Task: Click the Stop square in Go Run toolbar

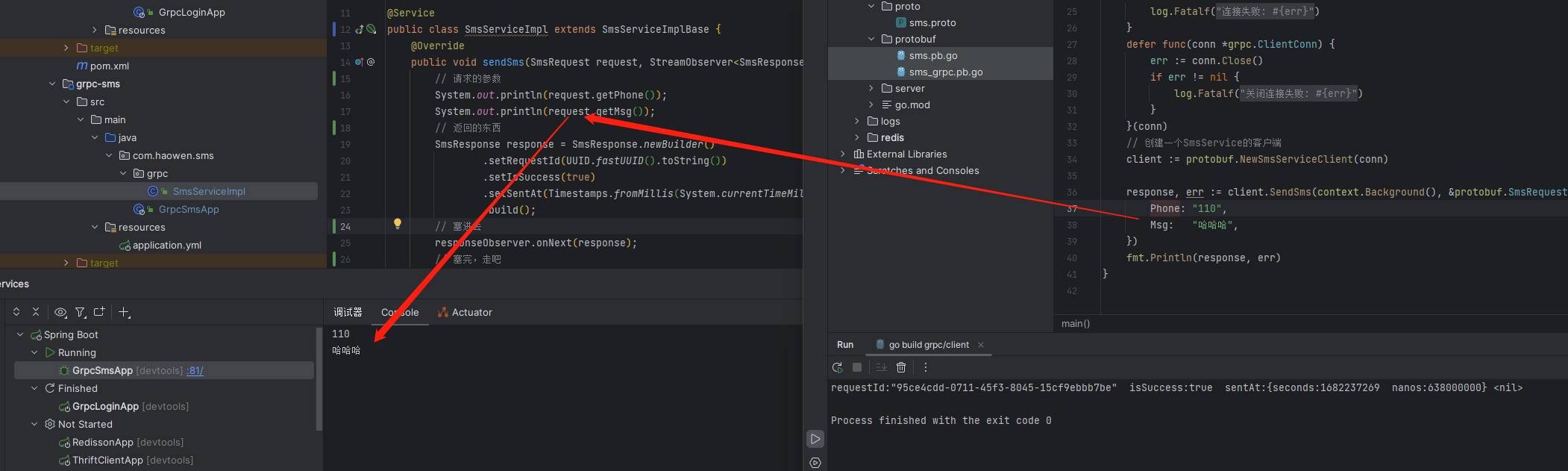Action: click(x=857, y=367)
